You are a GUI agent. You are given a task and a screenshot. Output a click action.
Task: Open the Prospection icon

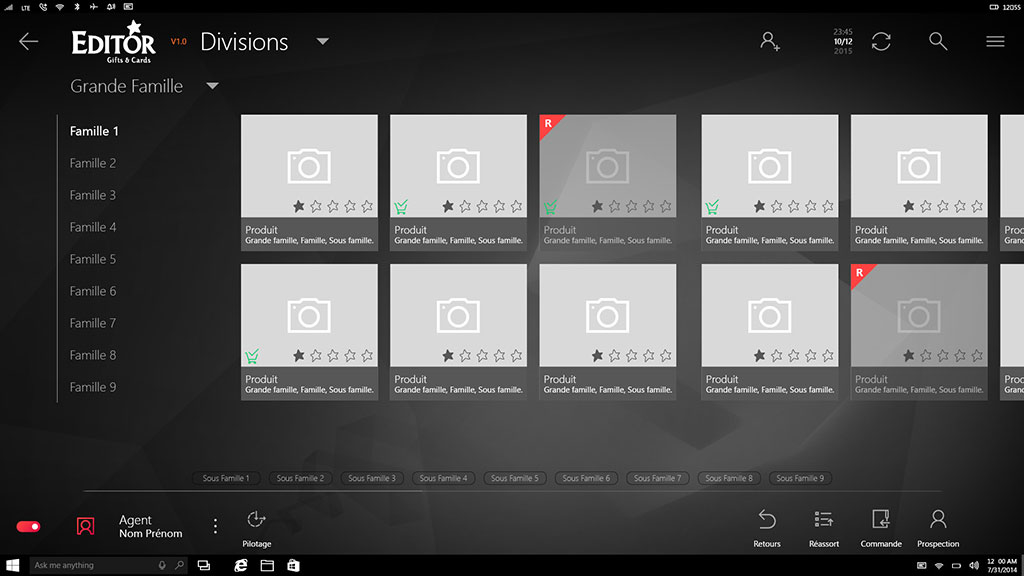click(938, 520)
